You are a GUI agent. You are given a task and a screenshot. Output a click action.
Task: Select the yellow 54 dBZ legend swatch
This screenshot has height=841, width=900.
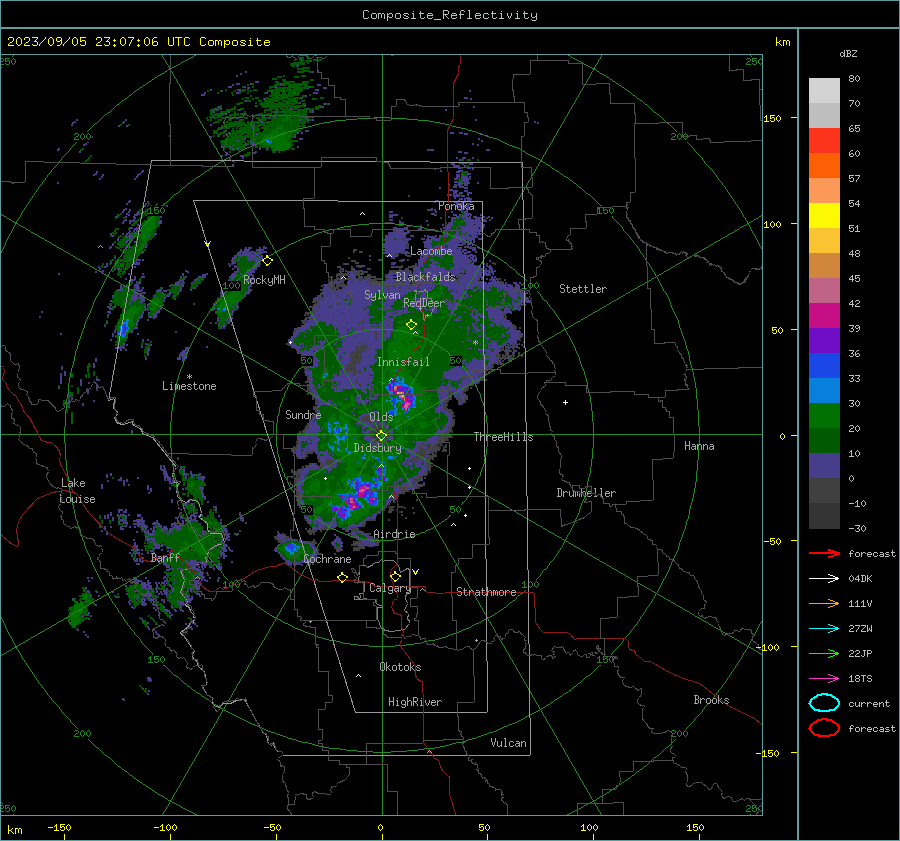pyautogui.click(x=824, y=215)
